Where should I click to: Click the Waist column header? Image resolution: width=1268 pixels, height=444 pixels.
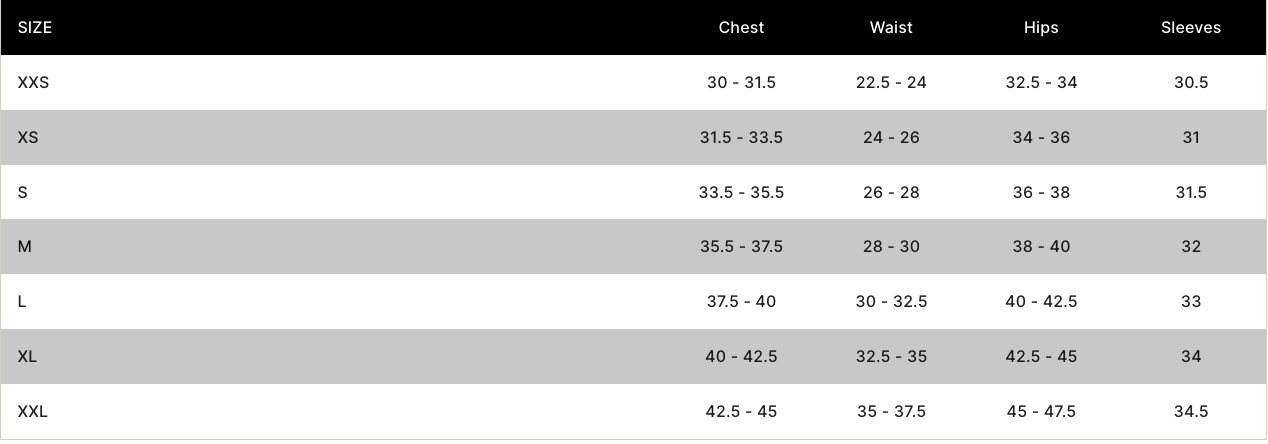click(891, 28)
